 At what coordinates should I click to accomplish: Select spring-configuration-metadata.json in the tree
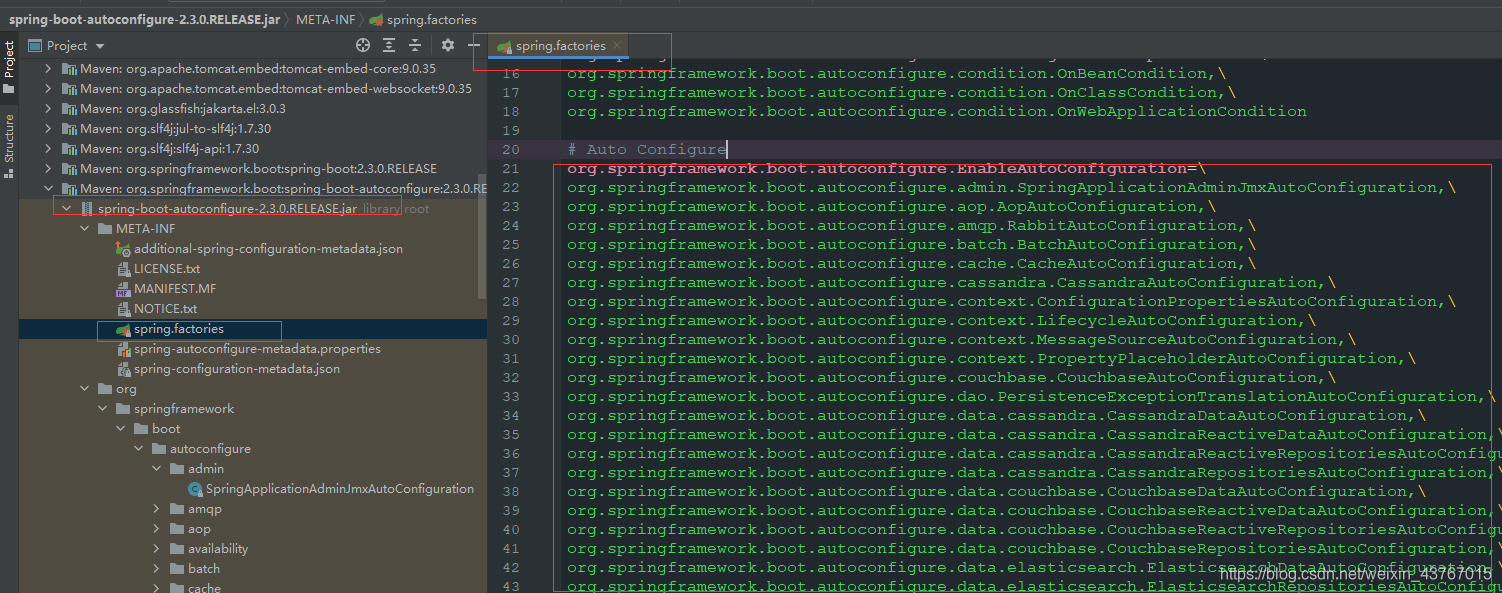coord(236,369)
